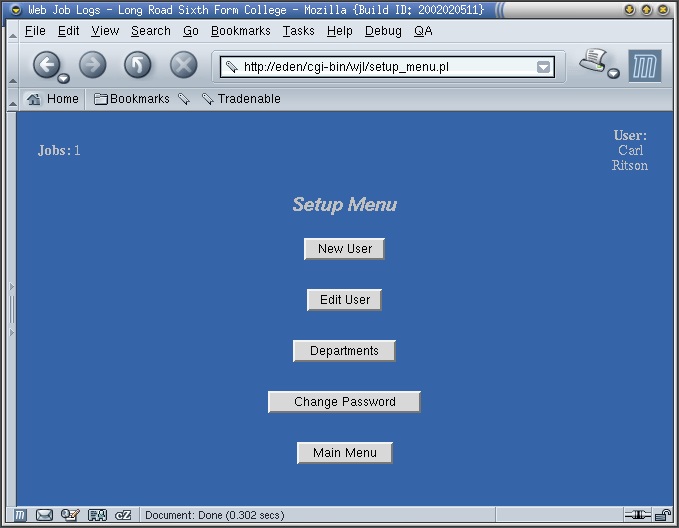Open the Bookmarks folder on personal toolbar
The height and width of the screenshot is (528, 679).
click(132, 99)
